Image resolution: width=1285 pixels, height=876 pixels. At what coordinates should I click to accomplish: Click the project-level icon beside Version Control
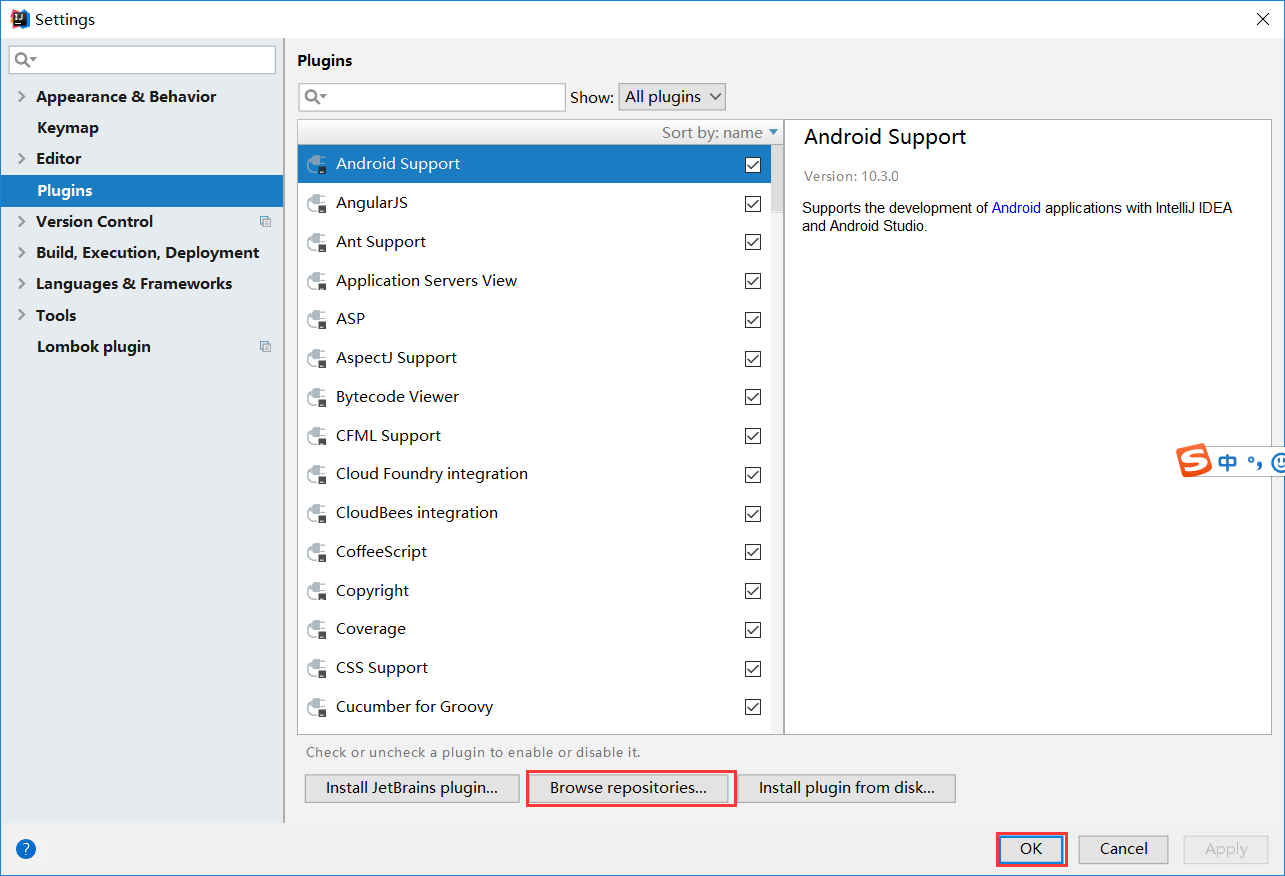[x=265, y=222]
